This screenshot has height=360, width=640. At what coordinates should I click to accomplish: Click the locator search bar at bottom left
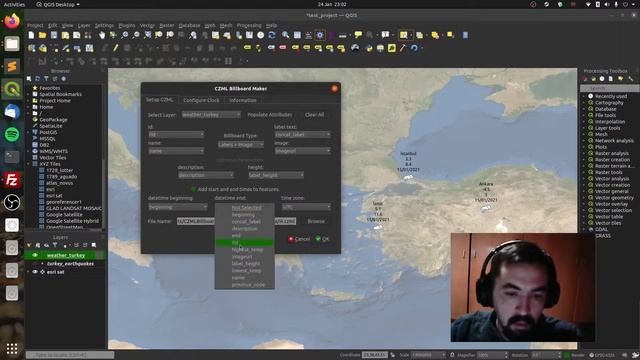pyautogui.click(x=70, y=355)
